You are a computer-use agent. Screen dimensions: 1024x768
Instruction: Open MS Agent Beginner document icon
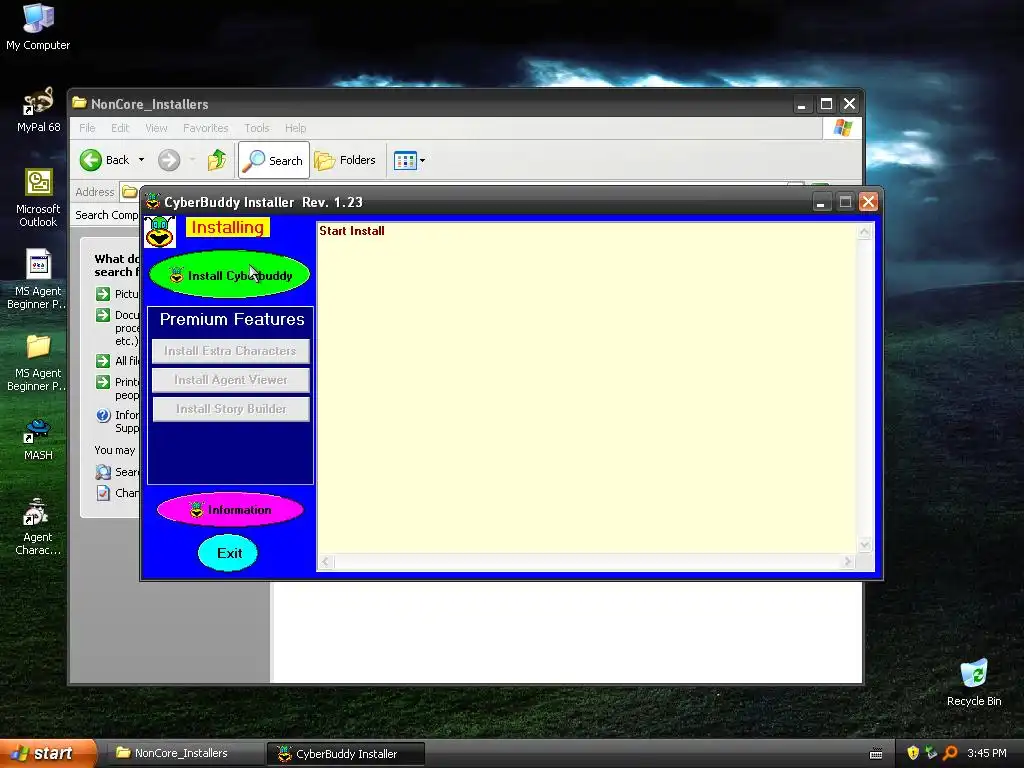point(38,279)
